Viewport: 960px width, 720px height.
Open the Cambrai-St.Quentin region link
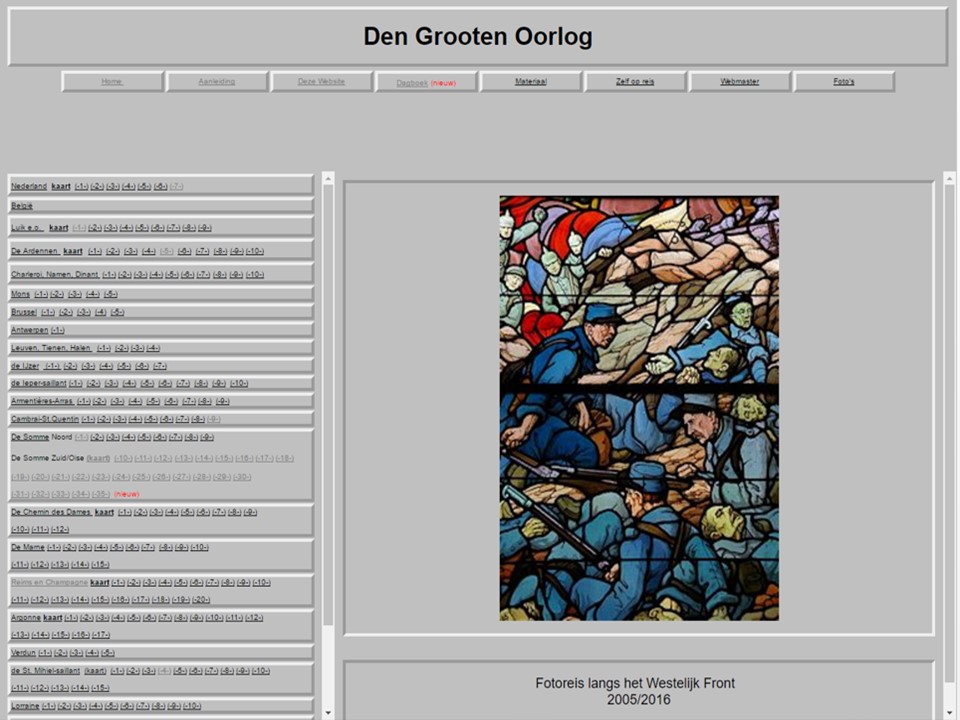(x=45, y=419)
